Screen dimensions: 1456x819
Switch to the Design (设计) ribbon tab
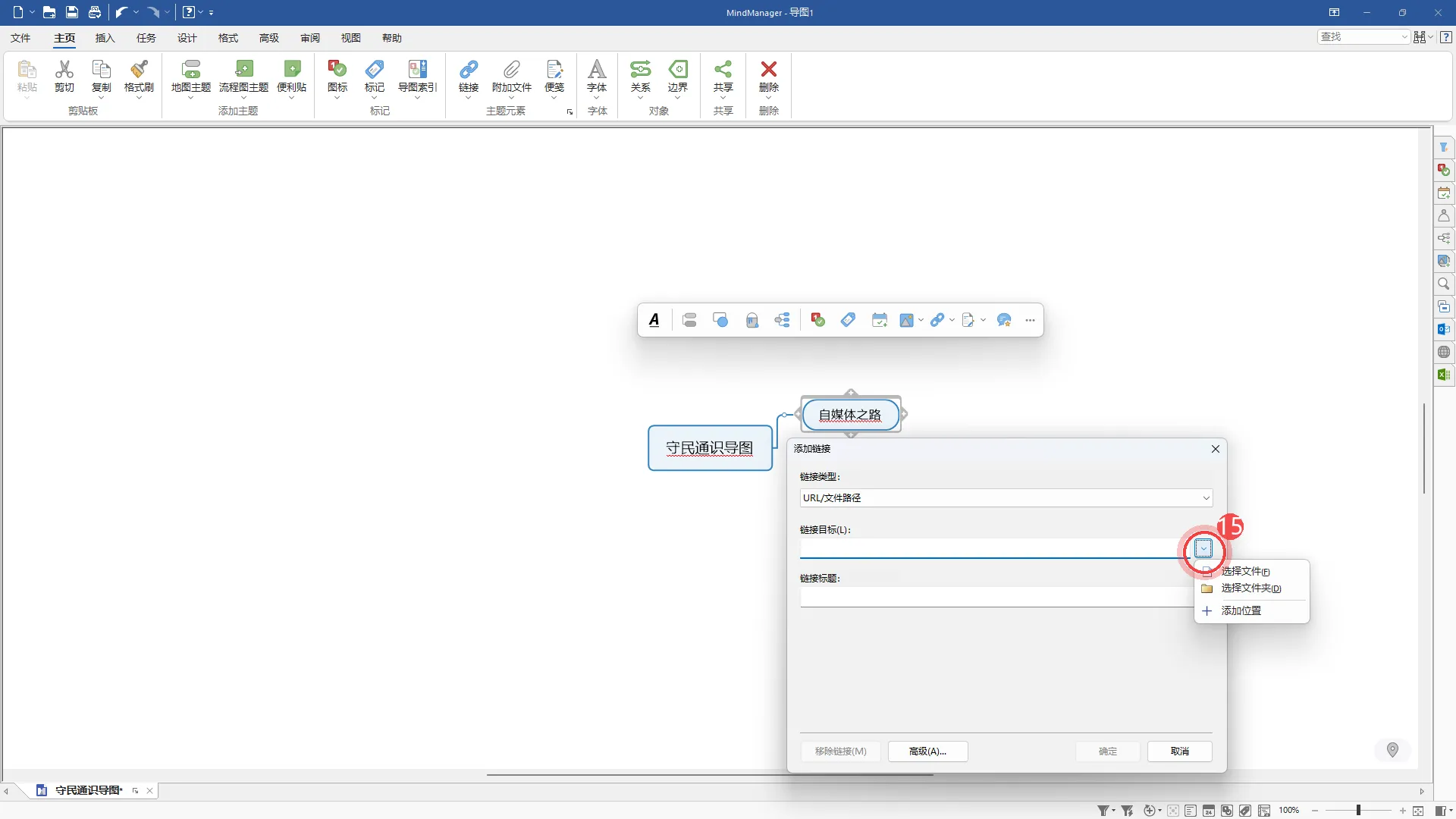pyautogui.click(x=187, y=38)
